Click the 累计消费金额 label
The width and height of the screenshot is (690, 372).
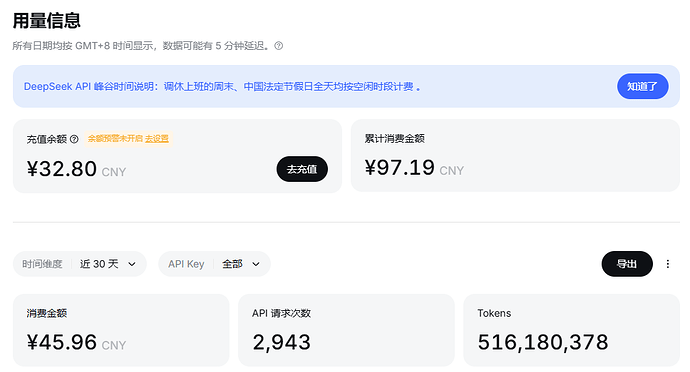point(395,139)
